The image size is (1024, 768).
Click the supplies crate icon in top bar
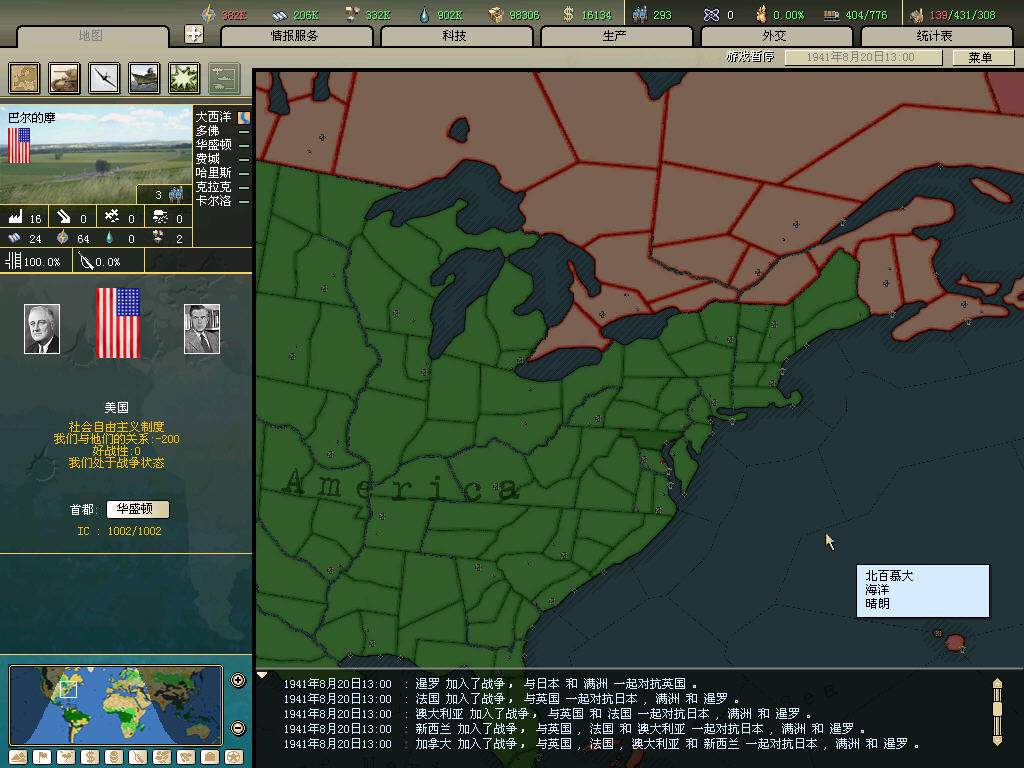point(496,14)
